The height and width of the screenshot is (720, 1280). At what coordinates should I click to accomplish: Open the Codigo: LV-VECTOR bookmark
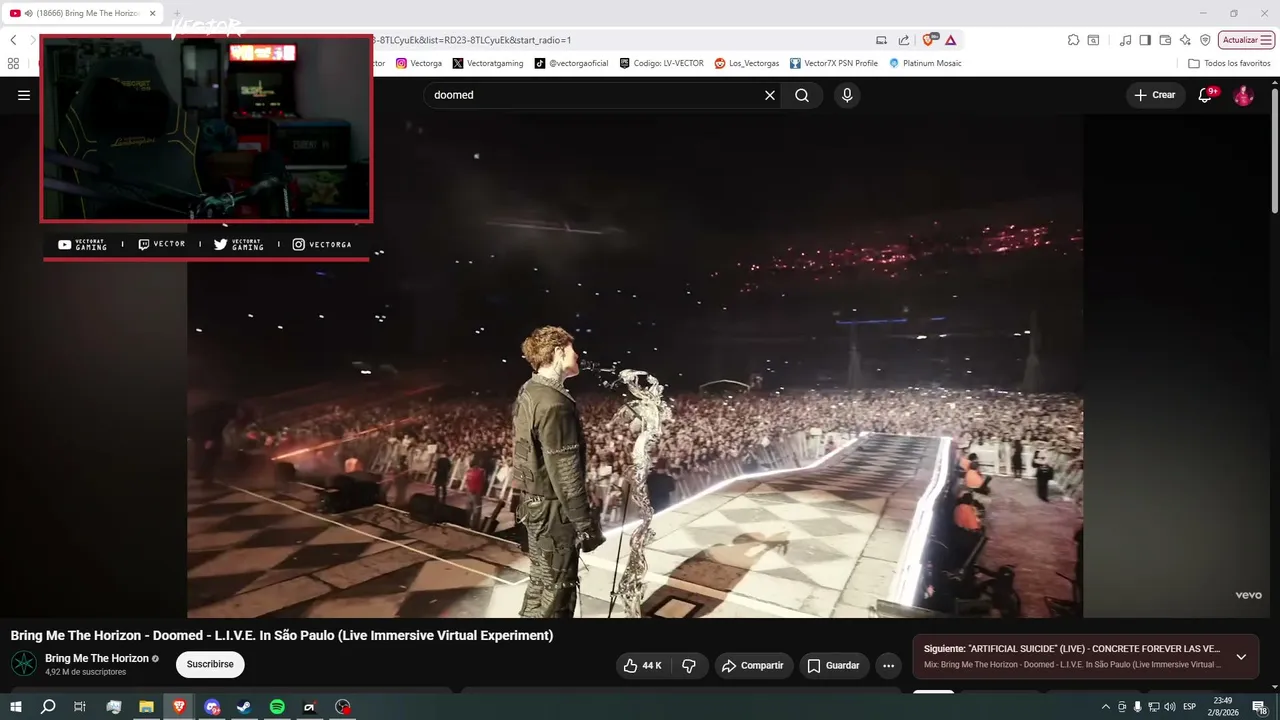click(661, 63)
